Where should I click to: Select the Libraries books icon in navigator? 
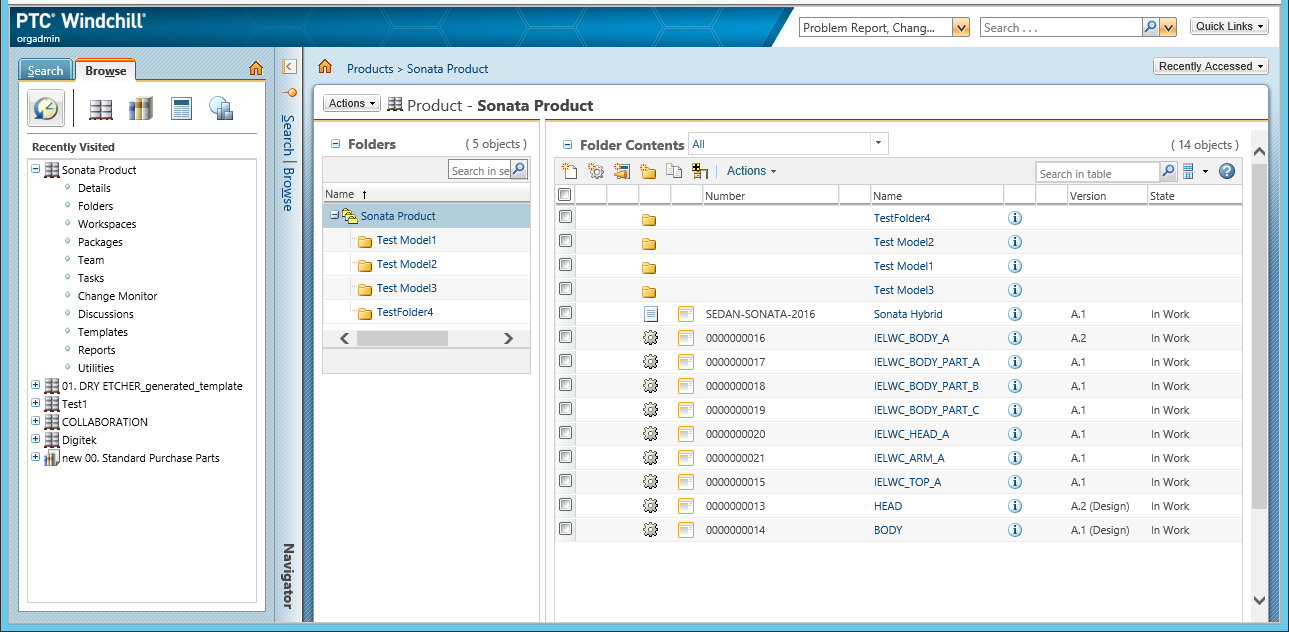tap(141, 108)
